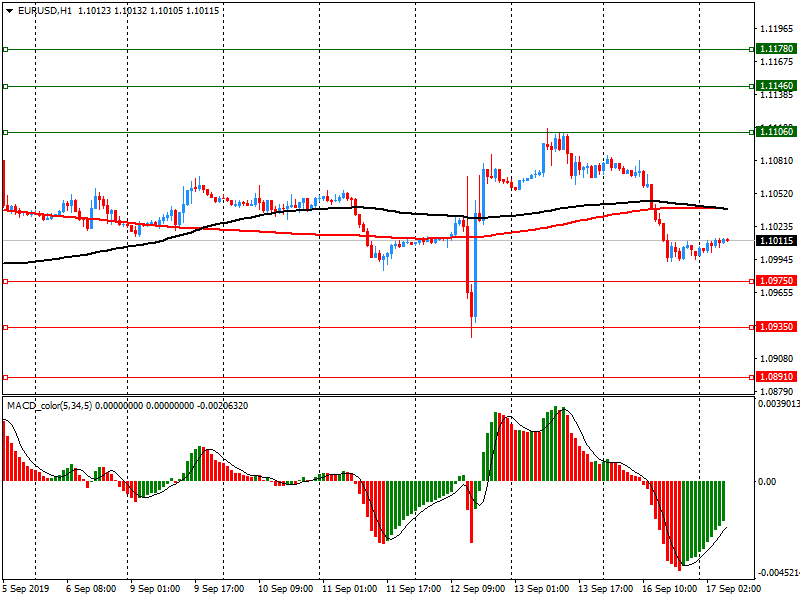
Task: Click the 12 Sep 09:00 time label
Action: [x=478, y=589]
